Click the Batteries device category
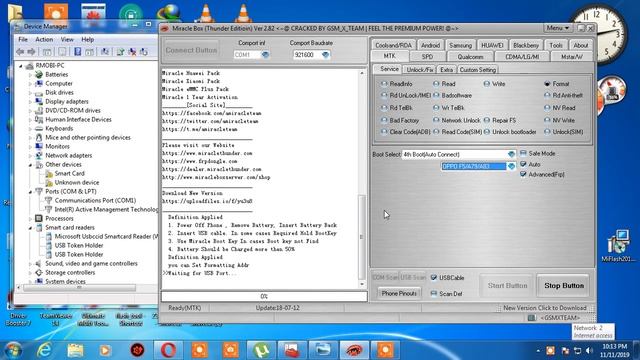640x360 pixels. [x=56, y=74]
